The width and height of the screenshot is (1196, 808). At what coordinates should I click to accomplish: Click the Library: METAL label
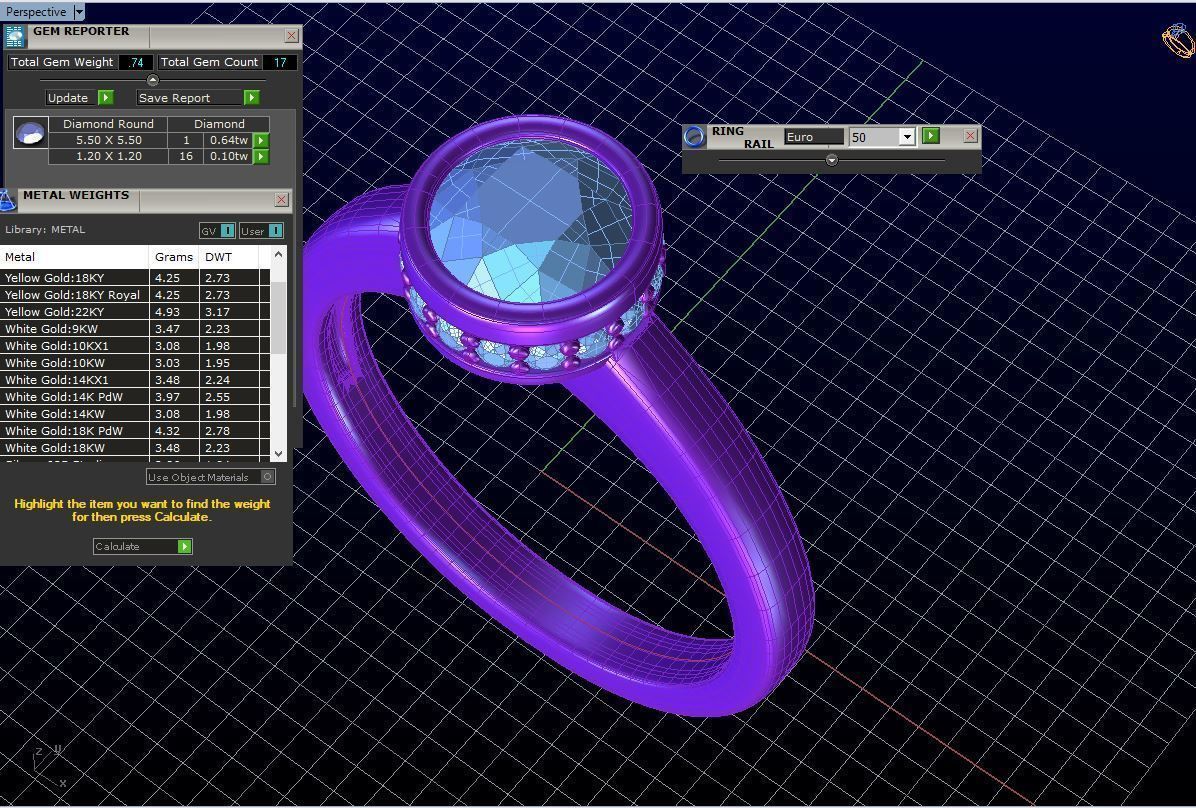tap(45, 230)
